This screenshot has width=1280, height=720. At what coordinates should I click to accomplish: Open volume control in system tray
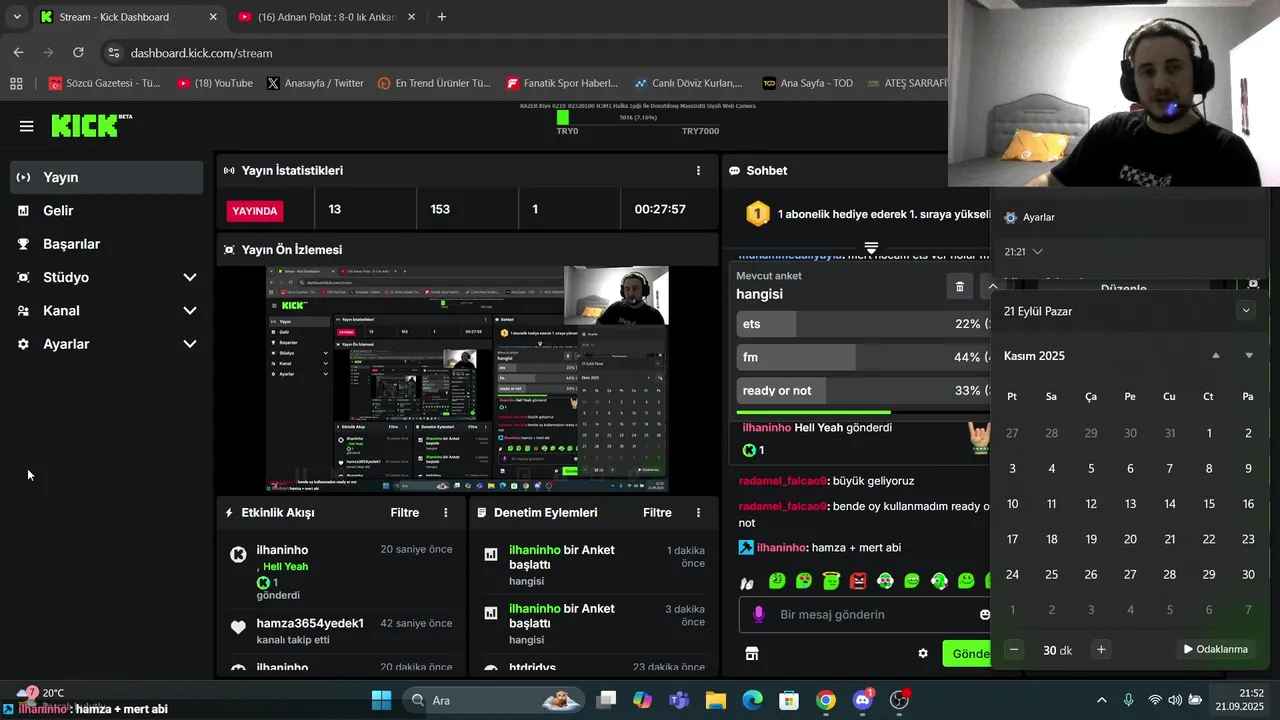pyautogui.click(x=1175, y=700)
